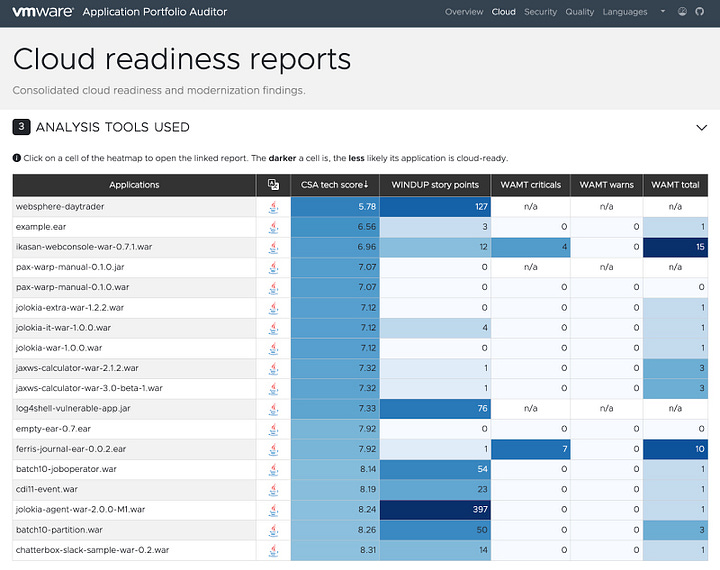
Task: Click Java icon for ferris-journal-ear-0.0.2.ear
Action: click(x=274, y=450)
